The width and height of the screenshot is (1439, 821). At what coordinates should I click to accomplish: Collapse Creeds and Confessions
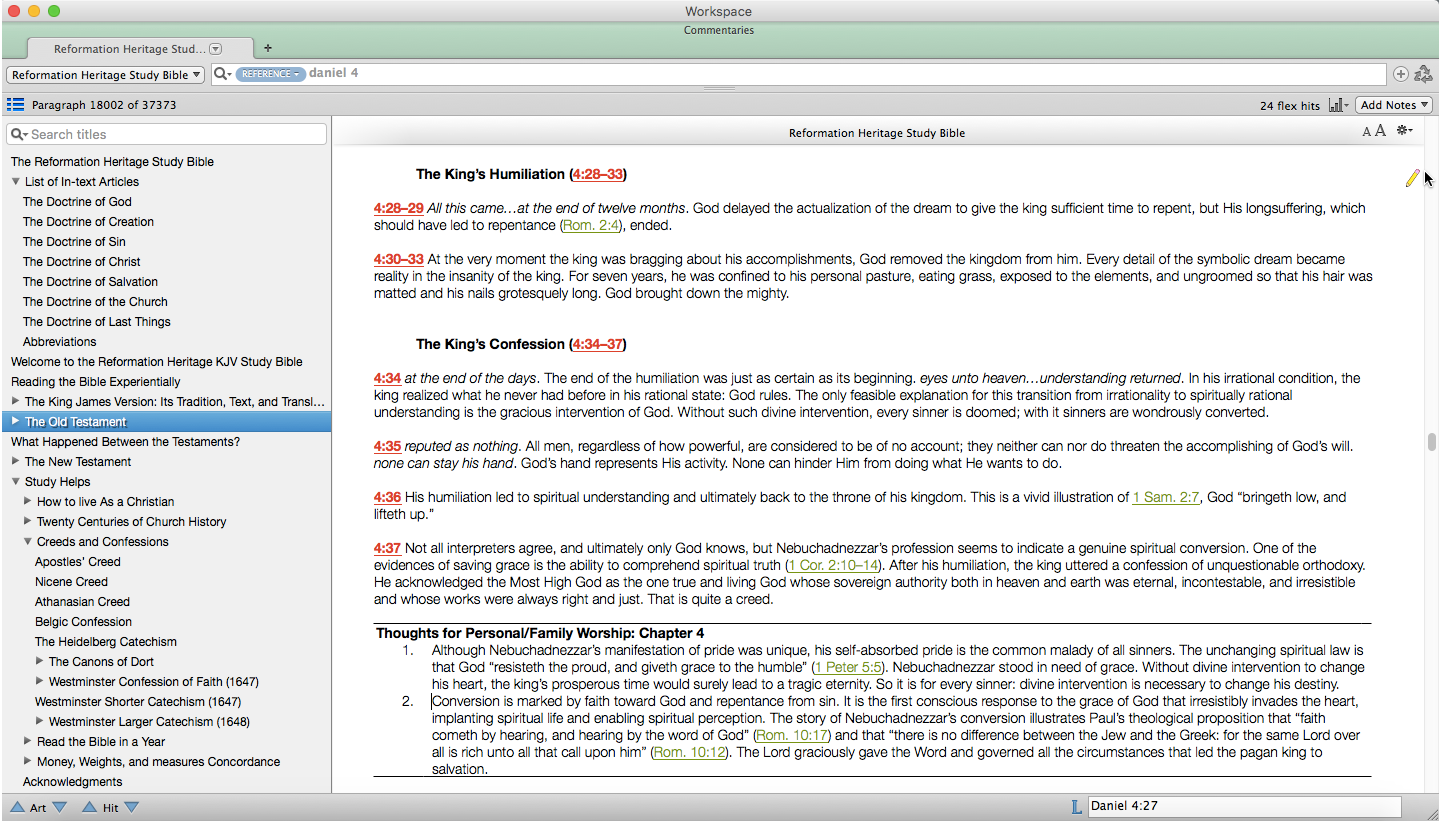coord(28,542)
